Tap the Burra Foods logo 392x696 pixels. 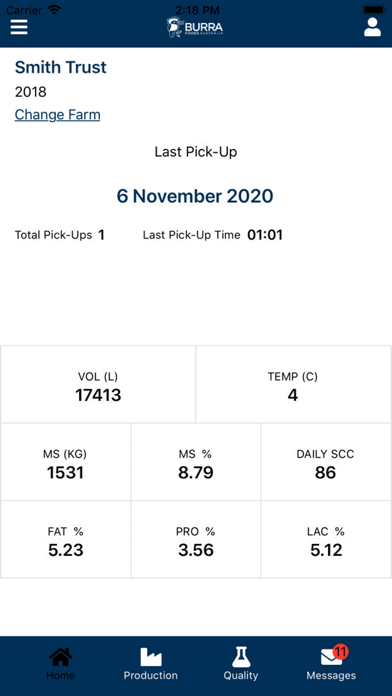[195, 27]
